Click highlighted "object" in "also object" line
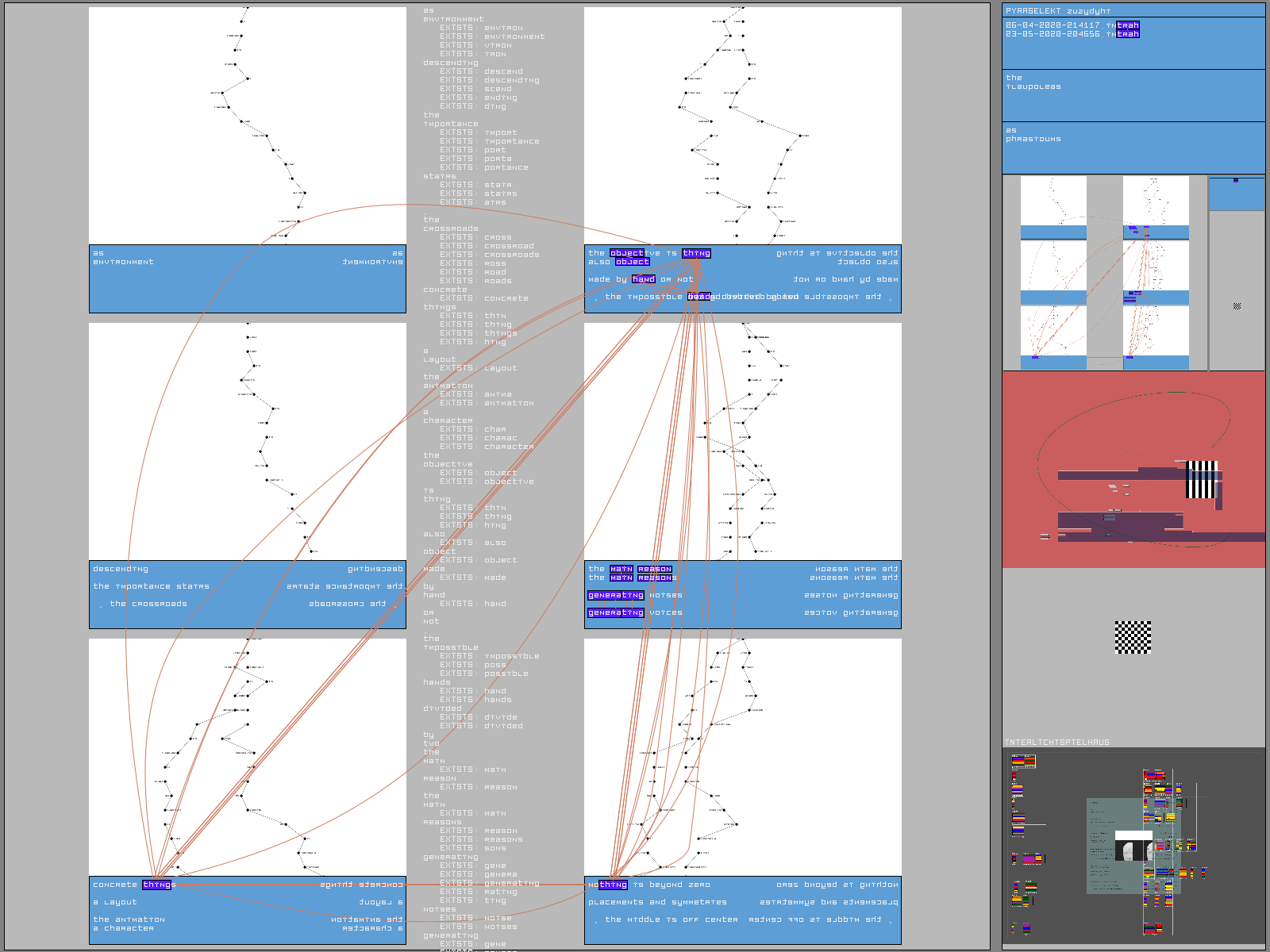This screenshot has height=952, width=1270. click(x=633, y=262)
